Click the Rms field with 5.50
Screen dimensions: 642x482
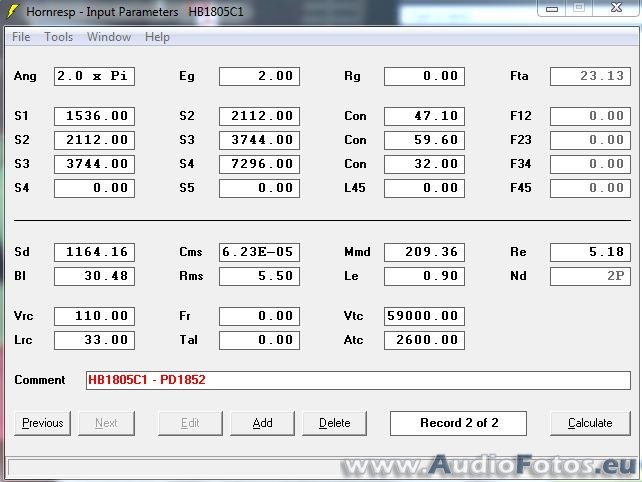click(259, 276)
